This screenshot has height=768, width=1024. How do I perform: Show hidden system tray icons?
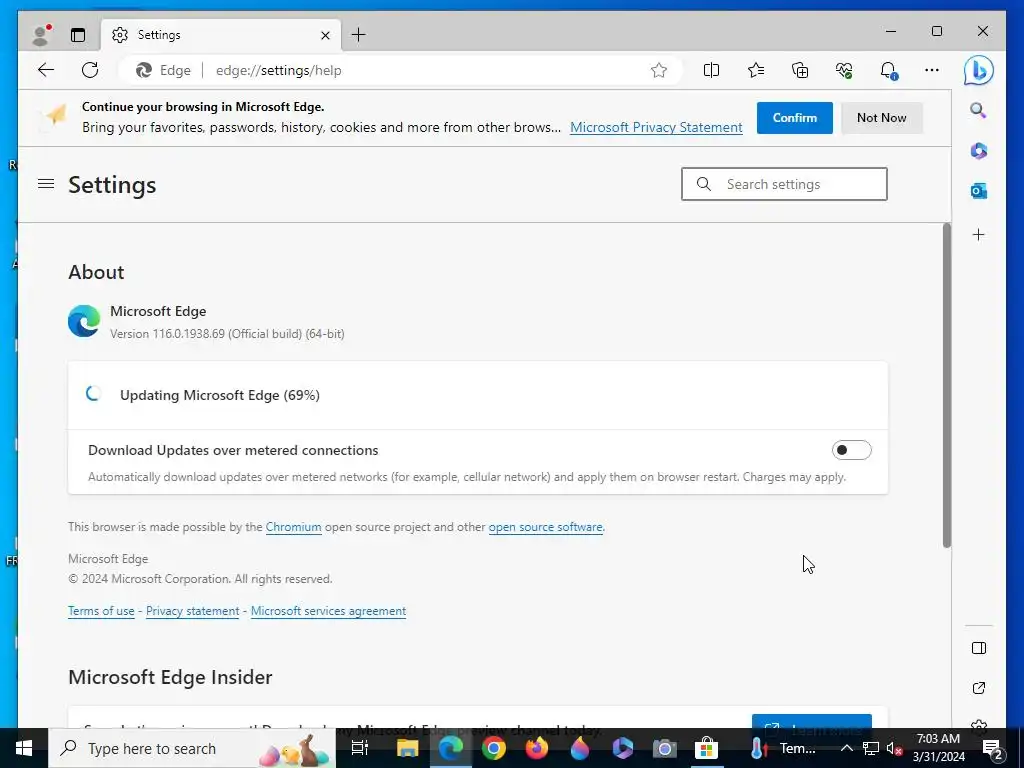click(x=846, y=748)
